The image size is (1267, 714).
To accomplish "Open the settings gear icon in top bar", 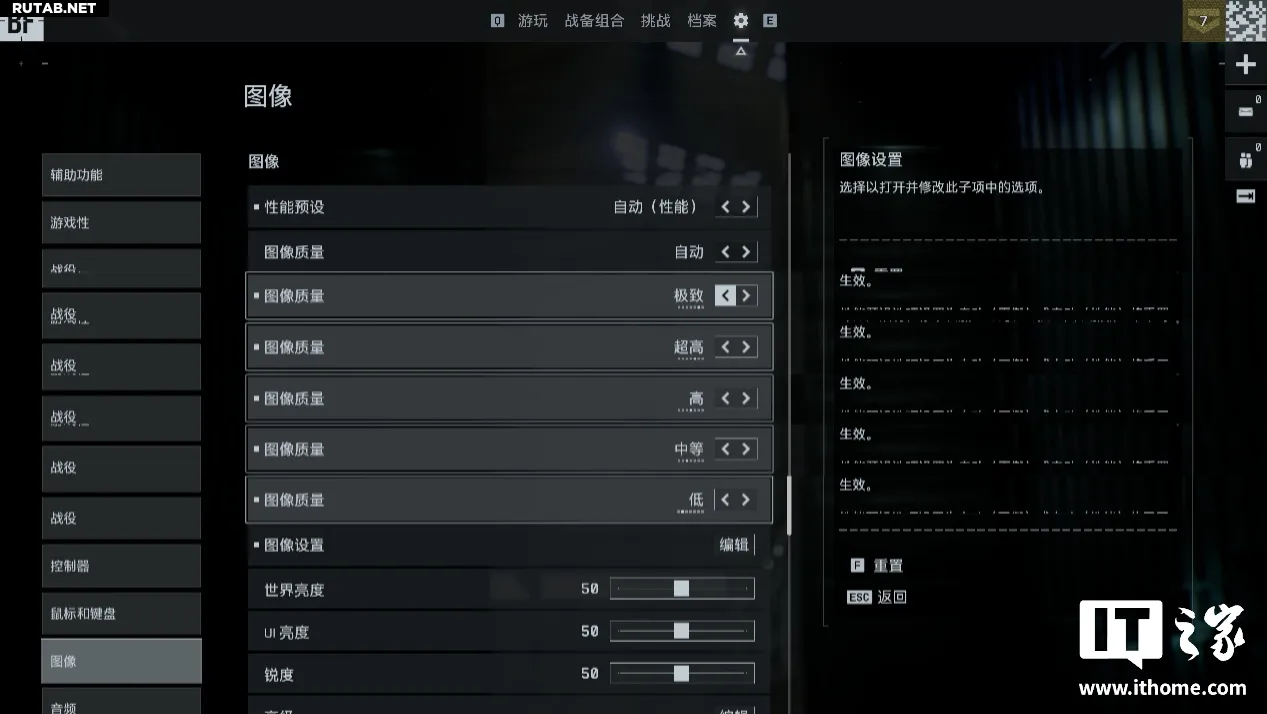I will click(x=740, y=20).
